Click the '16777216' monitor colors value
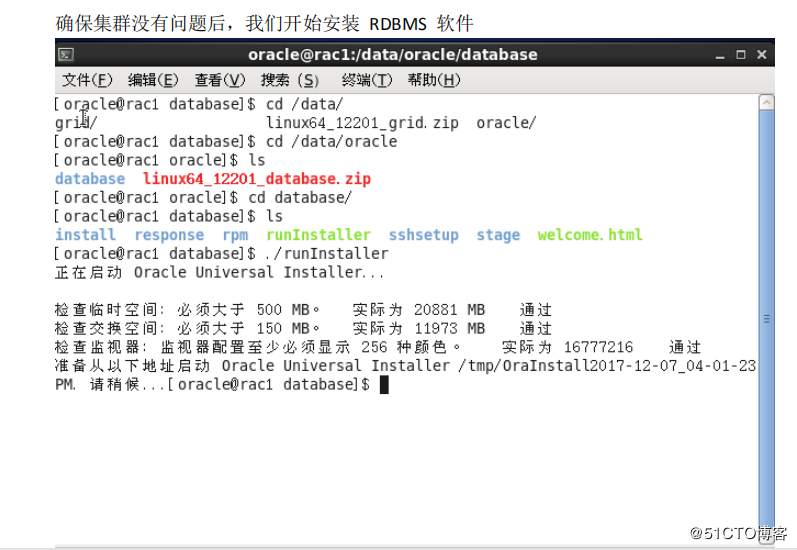 [x=598, y=347]
